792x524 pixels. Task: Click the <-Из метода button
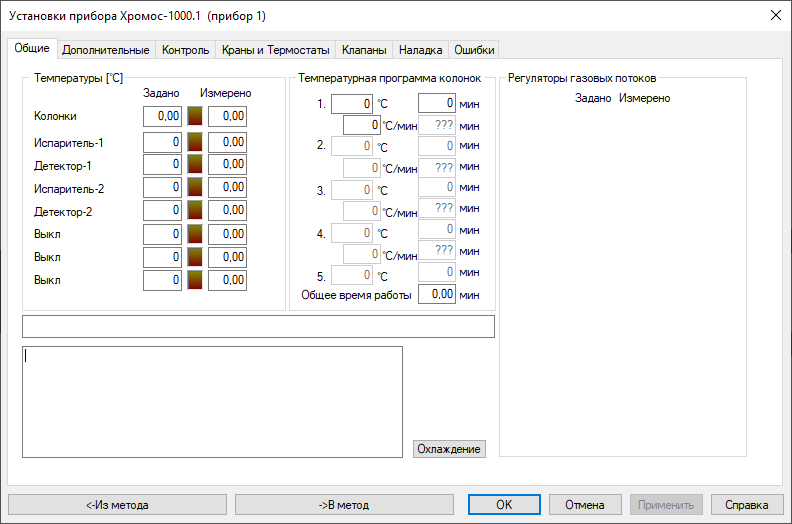(117, 505)
